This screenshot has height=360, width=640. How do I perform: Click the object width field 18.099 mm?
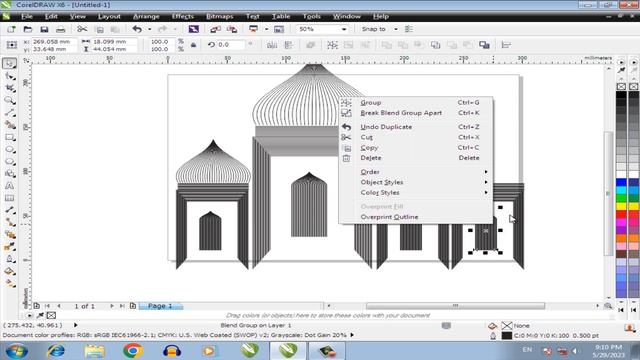coord(114,42)
